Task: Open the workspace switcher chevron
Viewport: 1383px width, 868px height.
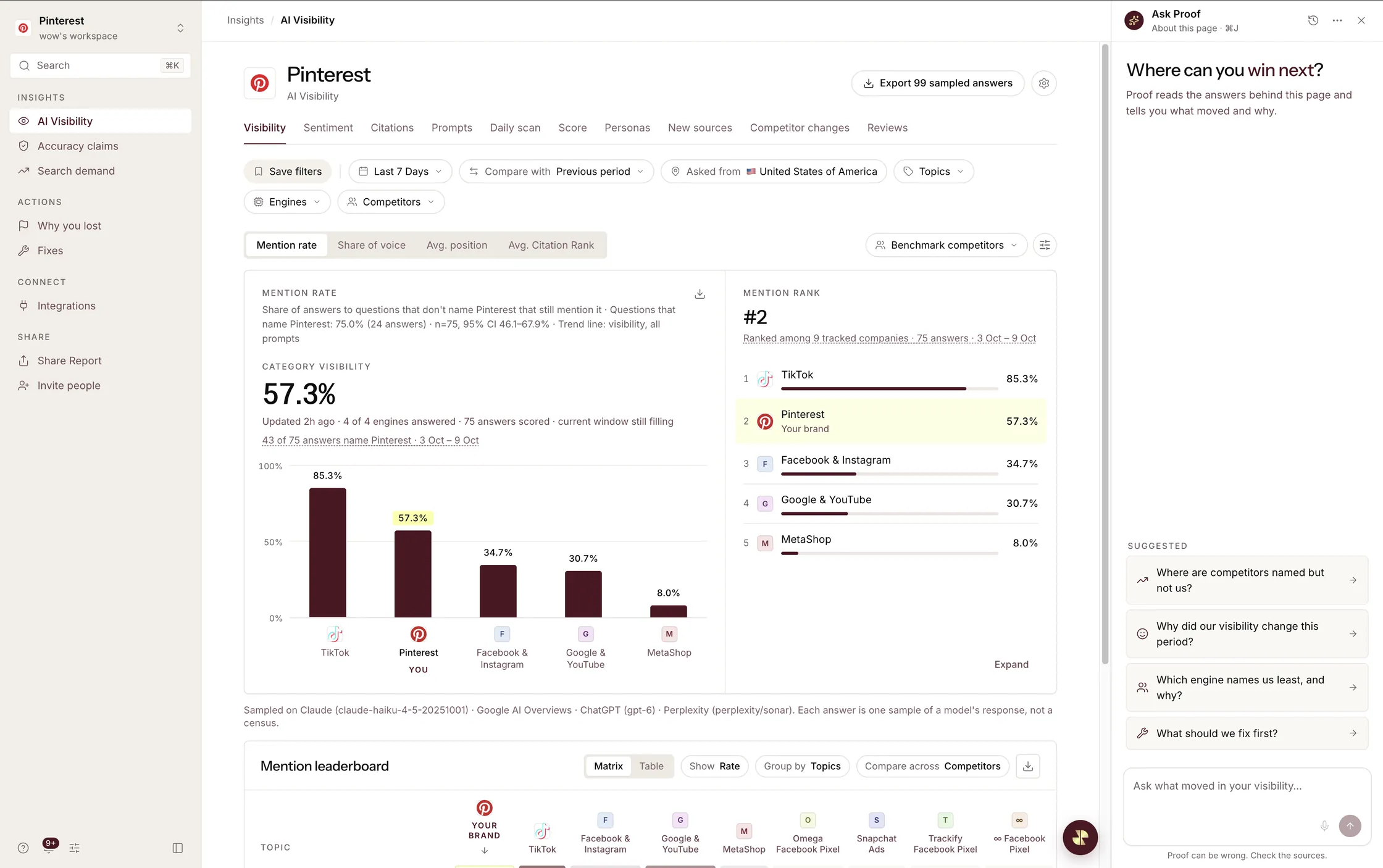Action: 180,28
